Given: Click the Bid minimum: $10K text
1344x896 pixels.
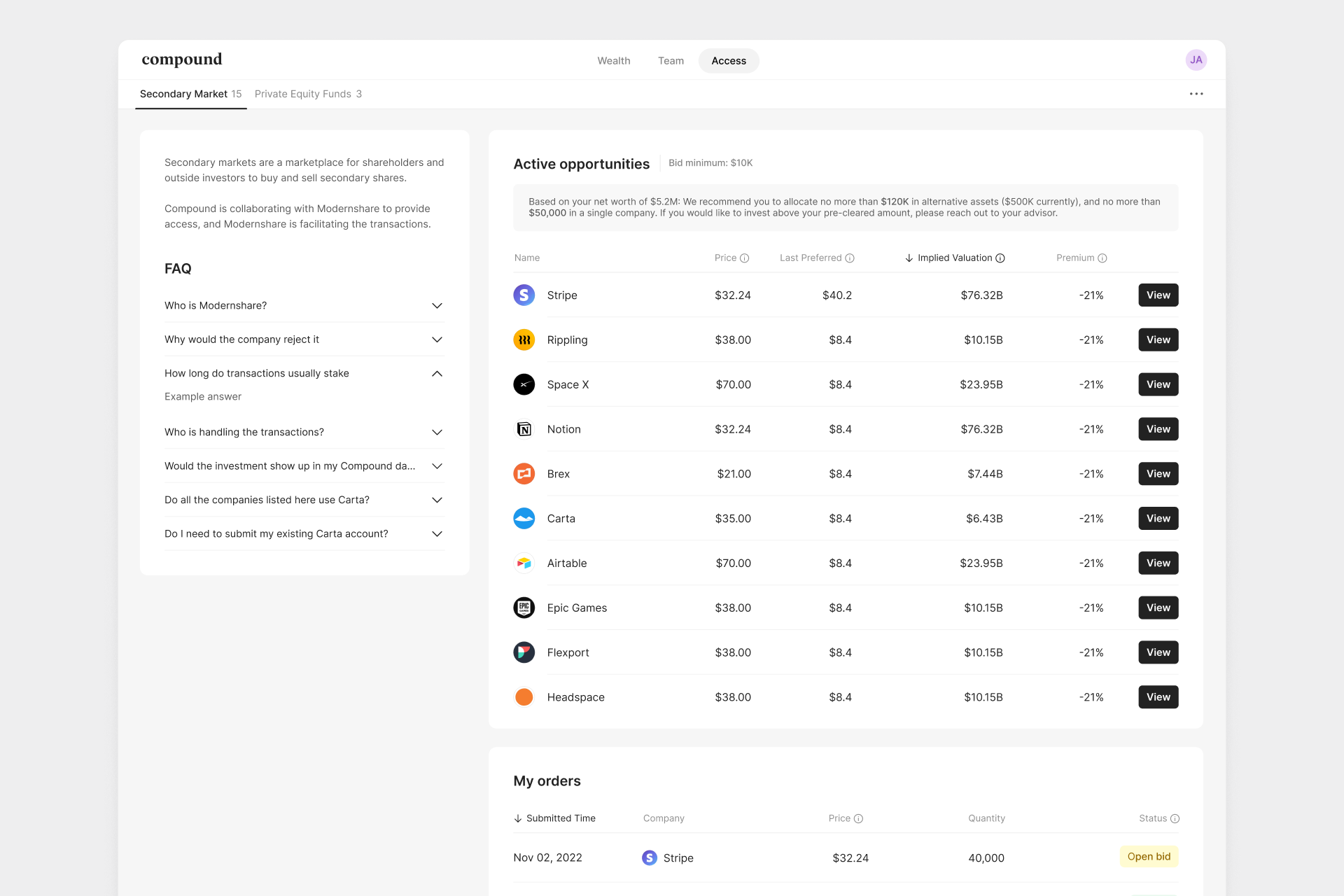Looking at the screenshot, I should pyautogui.click(x=710, y=163).
